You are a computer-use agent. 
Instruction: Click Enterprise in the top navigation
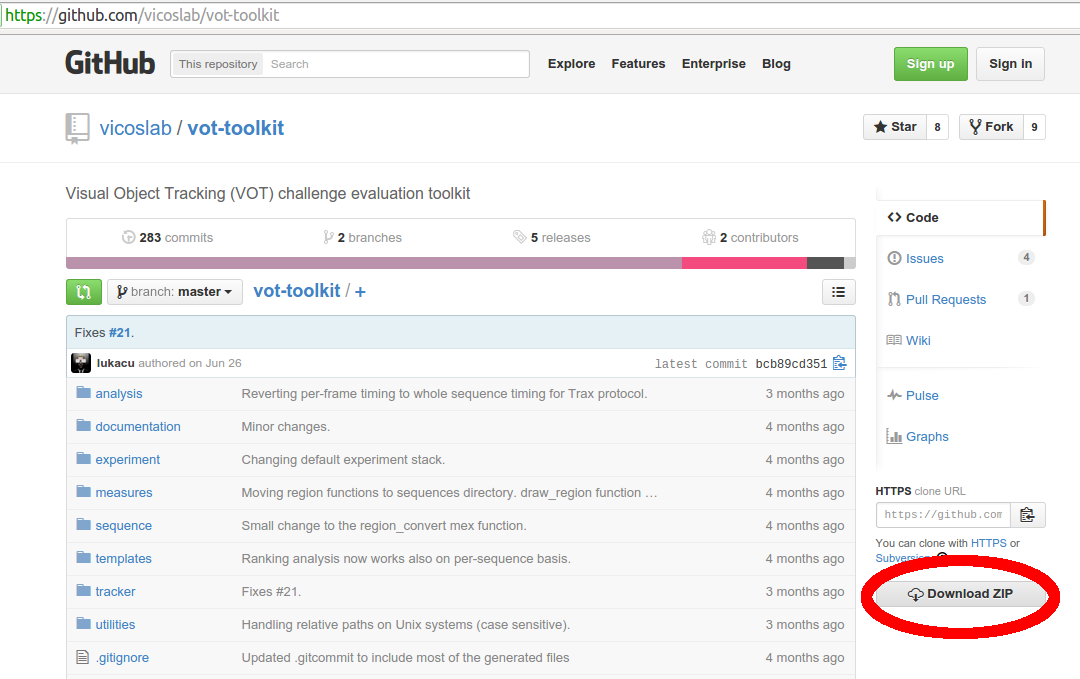click(714, 64)
